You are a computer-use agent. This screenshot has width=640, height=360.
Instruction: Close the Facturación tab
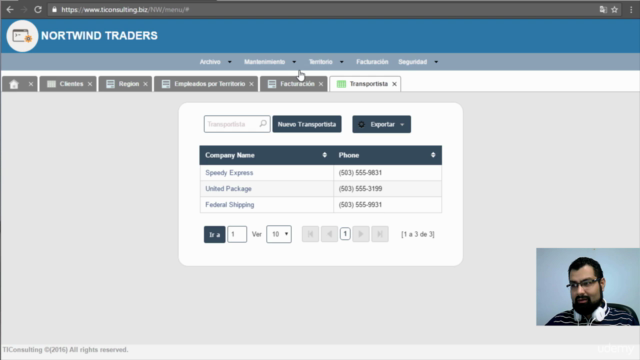pos(321,84)
